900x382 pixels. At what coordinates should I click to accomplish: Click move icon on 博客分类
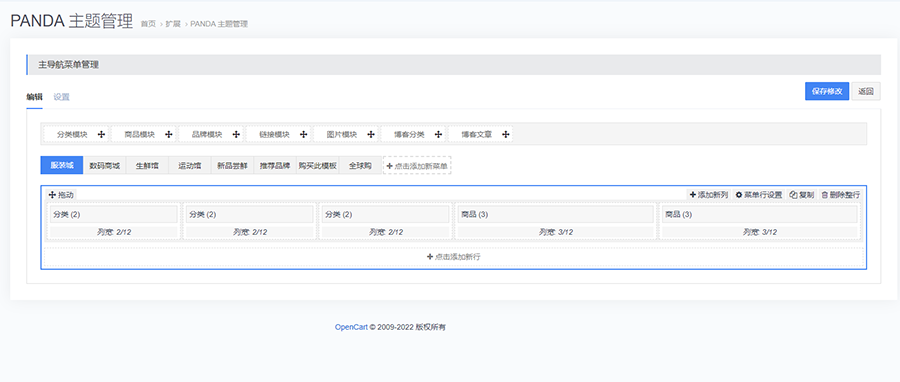[439, 134]
